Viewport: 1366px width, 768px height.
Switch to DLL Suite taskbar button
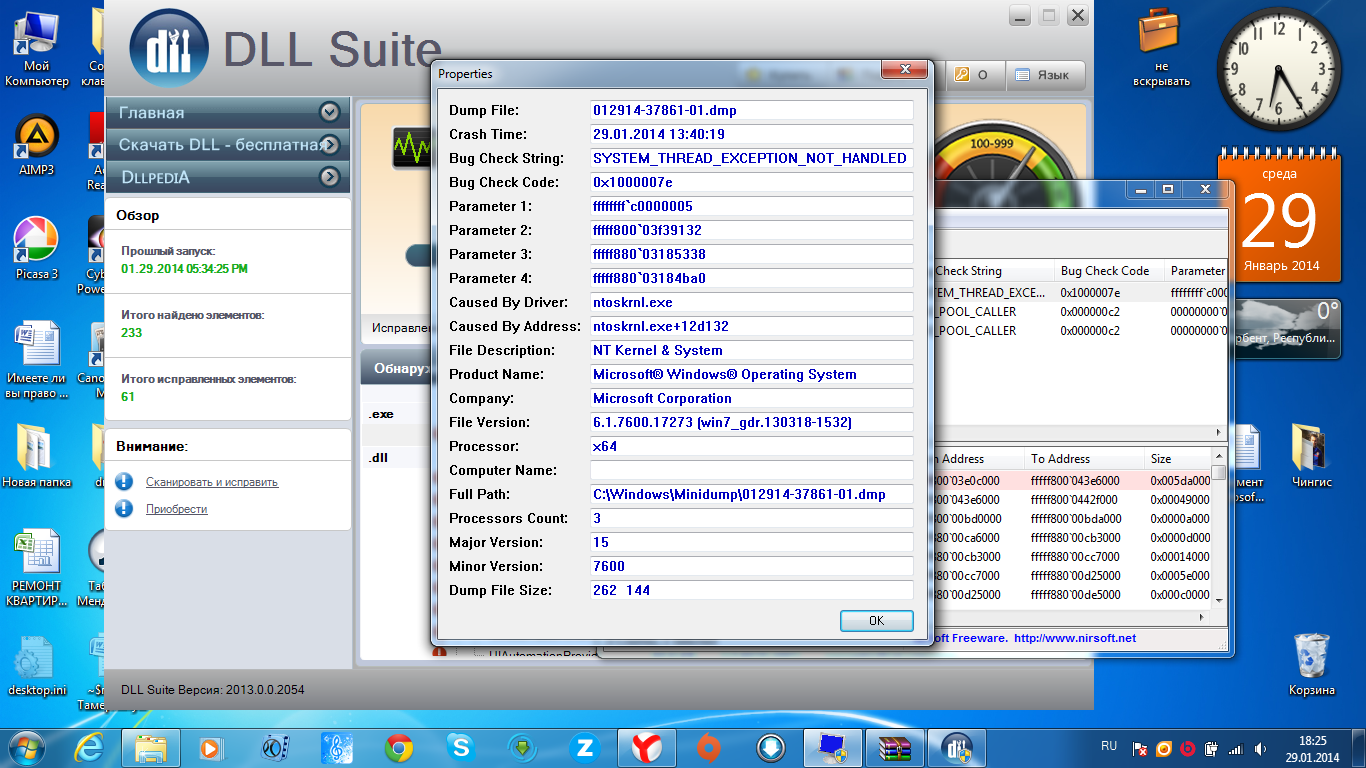957,747
